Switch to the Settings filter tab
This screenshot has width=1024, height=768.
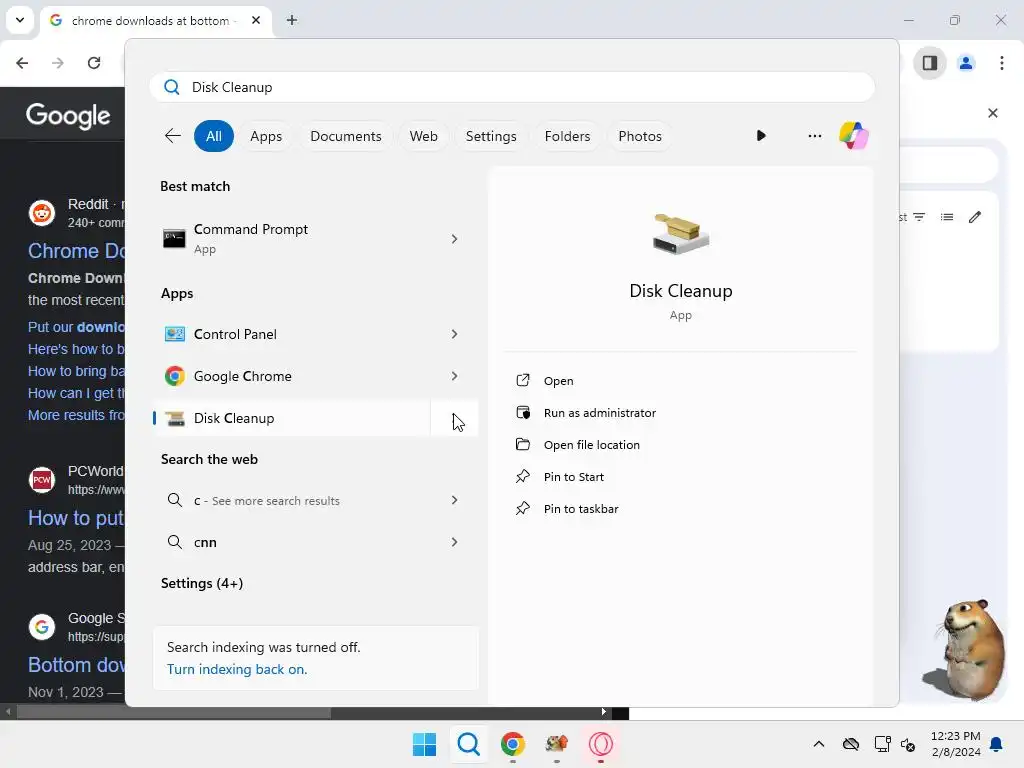[490, 136]
